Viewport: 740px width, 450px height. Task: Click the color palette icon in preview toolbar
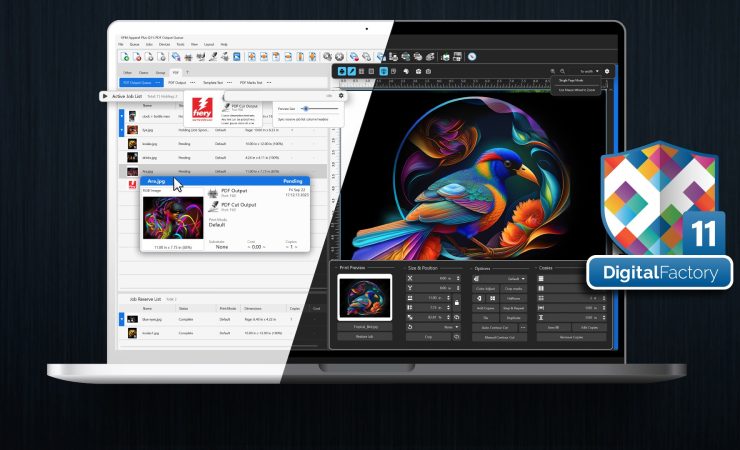click(x=406, y=71)
